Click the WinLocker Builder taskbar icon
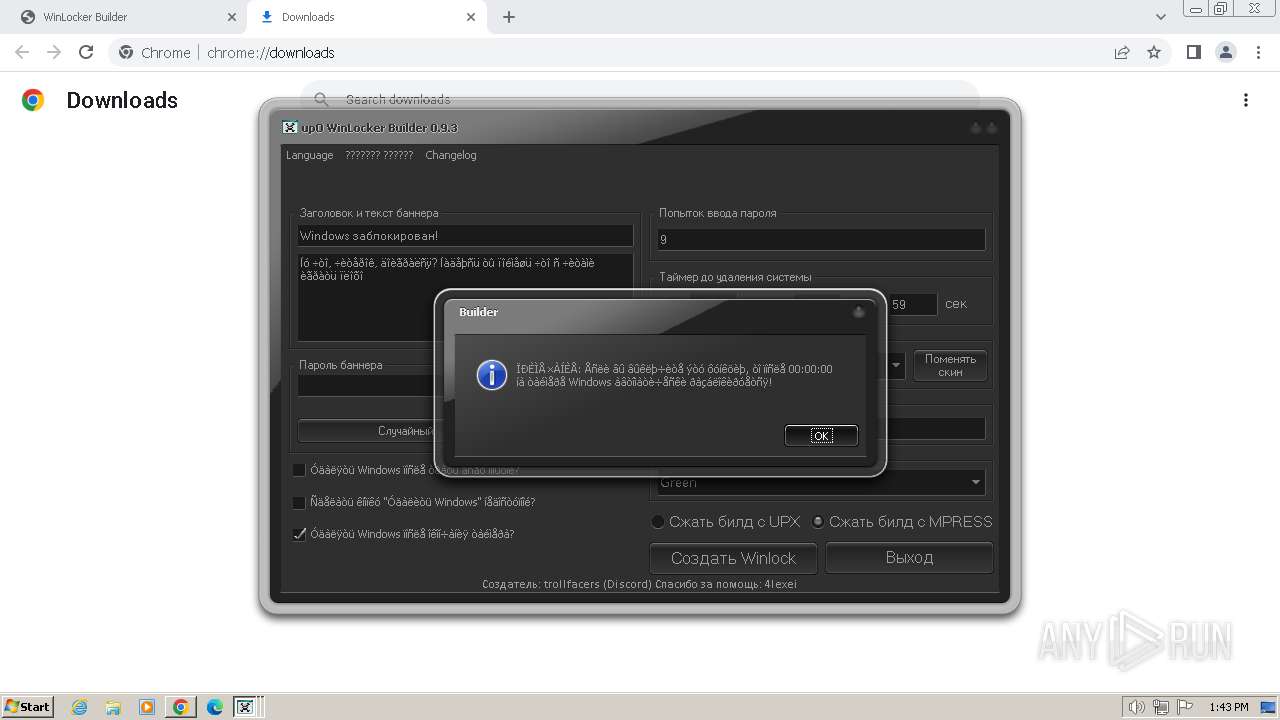The width and height of the screenshot is (1280, 720). click(x=245, y=707)
